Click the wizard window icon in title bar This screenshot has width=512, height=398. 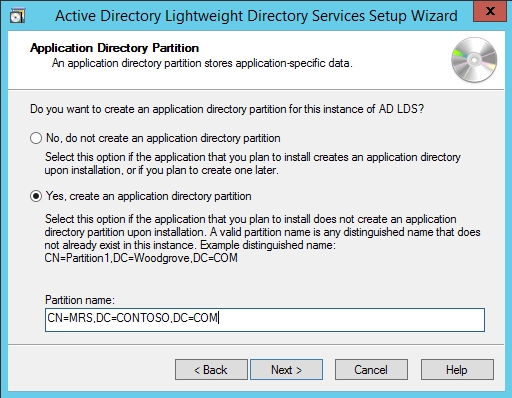click(17, 16)
